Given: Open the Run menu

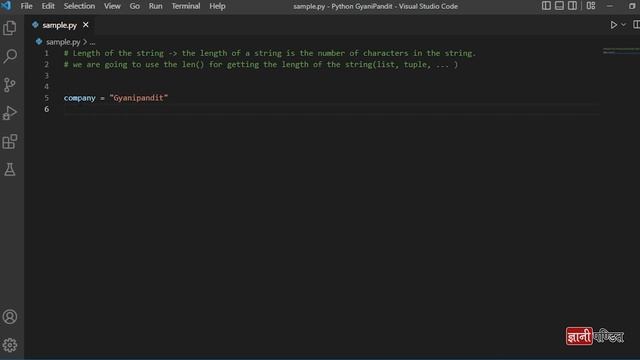Looking at the screenshot, I should click(156, 6).
